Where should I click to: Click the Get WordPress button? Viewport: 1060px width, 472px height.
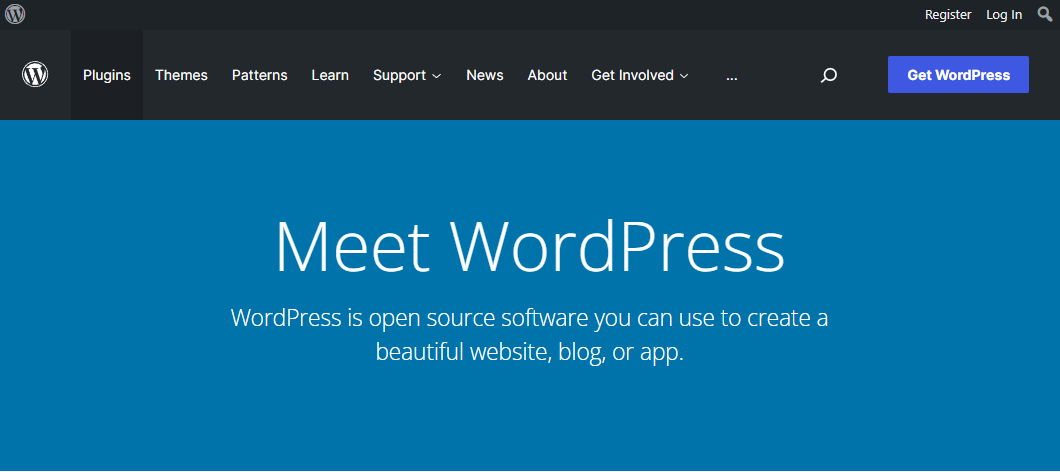click(959, 74)
